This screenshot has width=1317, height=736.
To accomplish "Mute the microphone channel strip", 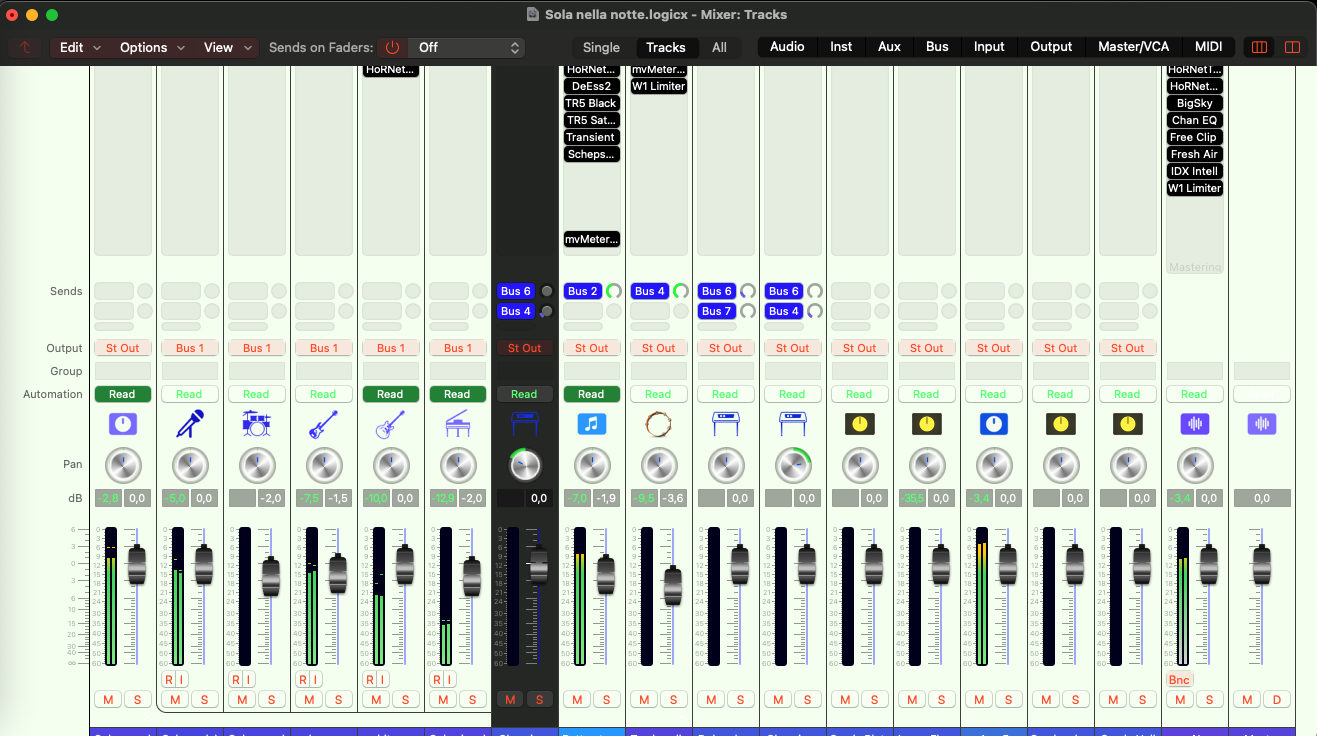I will 175,699.
